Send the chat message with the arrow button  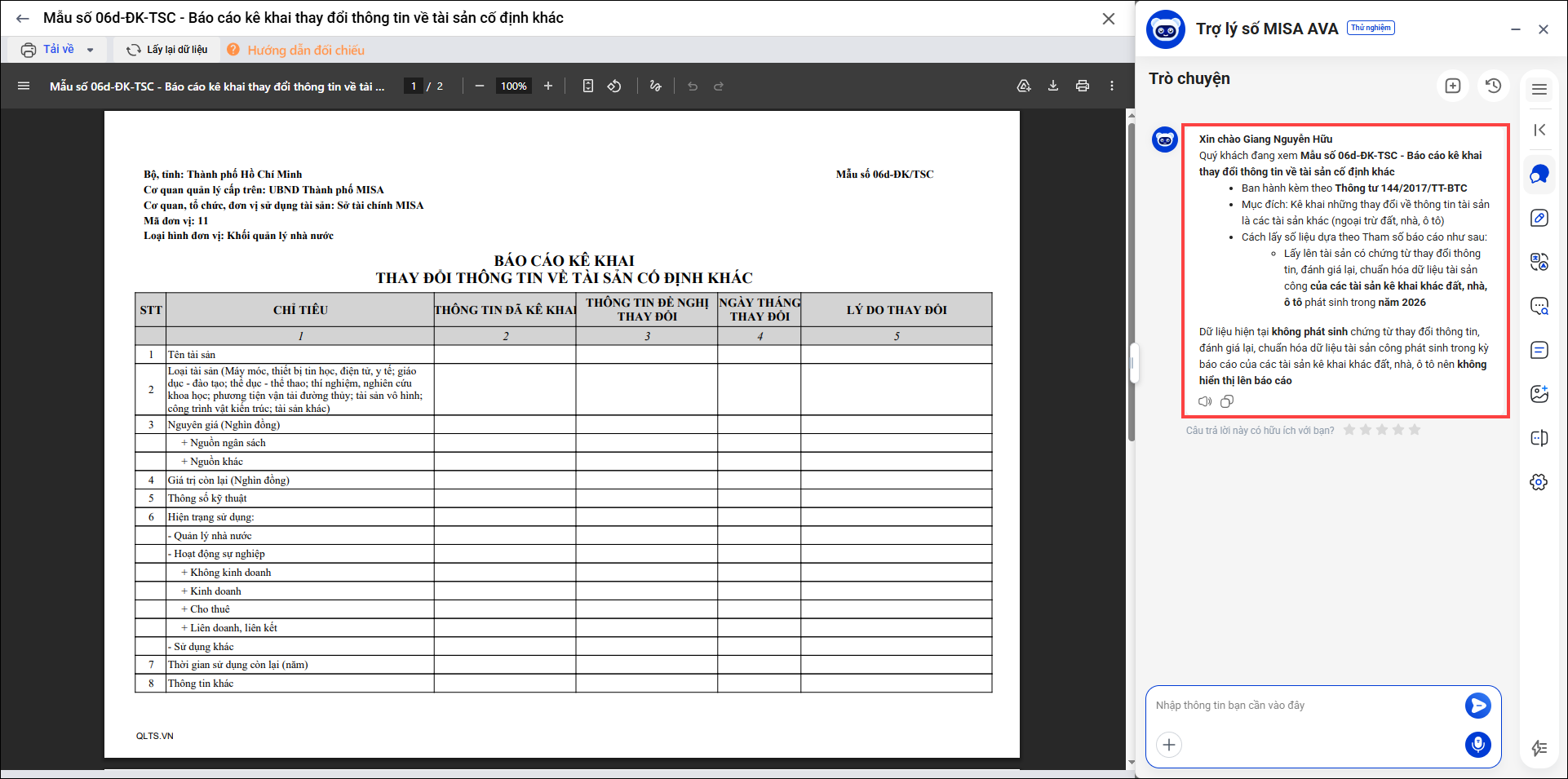[x=1478, y=706]
